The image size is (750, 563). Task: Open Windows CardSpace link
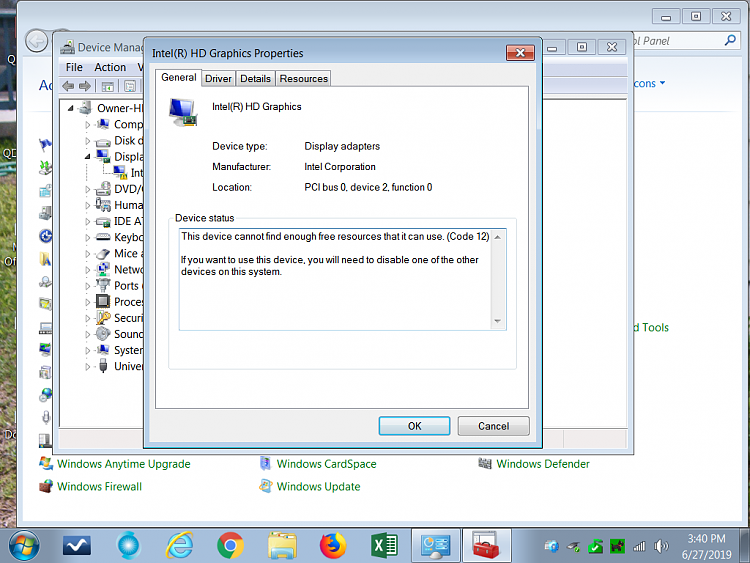(x=326, y=464)
